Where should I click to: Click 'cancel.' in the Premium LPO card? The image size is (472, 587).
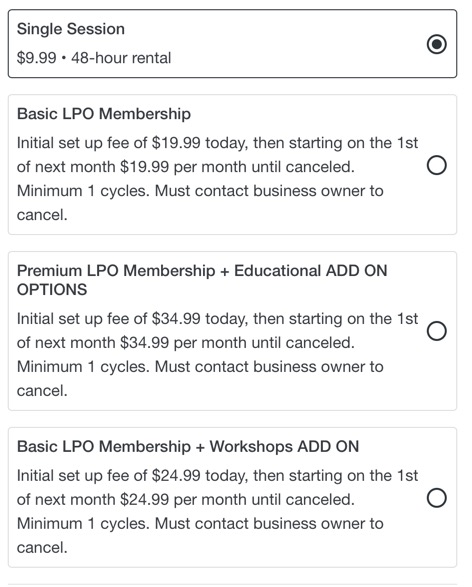pos(42,391)
